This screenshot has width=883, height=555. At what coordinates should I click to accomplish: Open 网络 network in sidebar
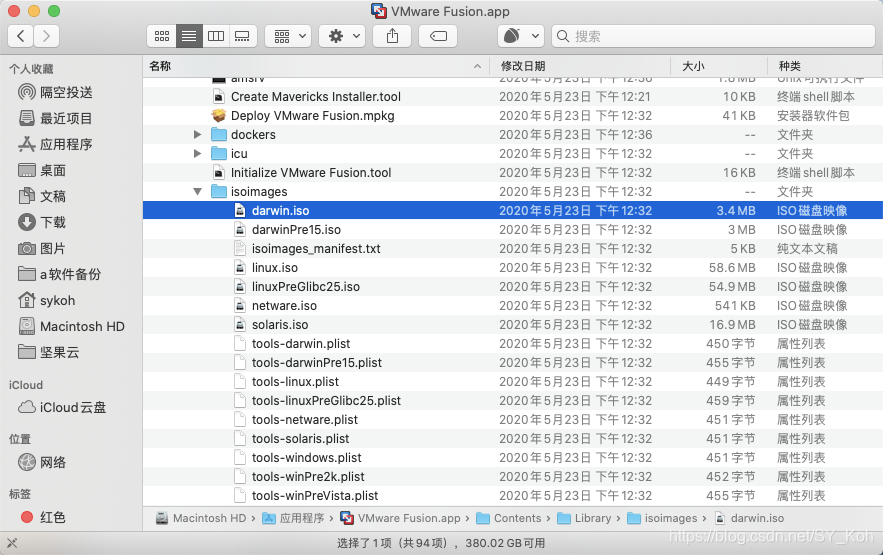tap(42, 462)
